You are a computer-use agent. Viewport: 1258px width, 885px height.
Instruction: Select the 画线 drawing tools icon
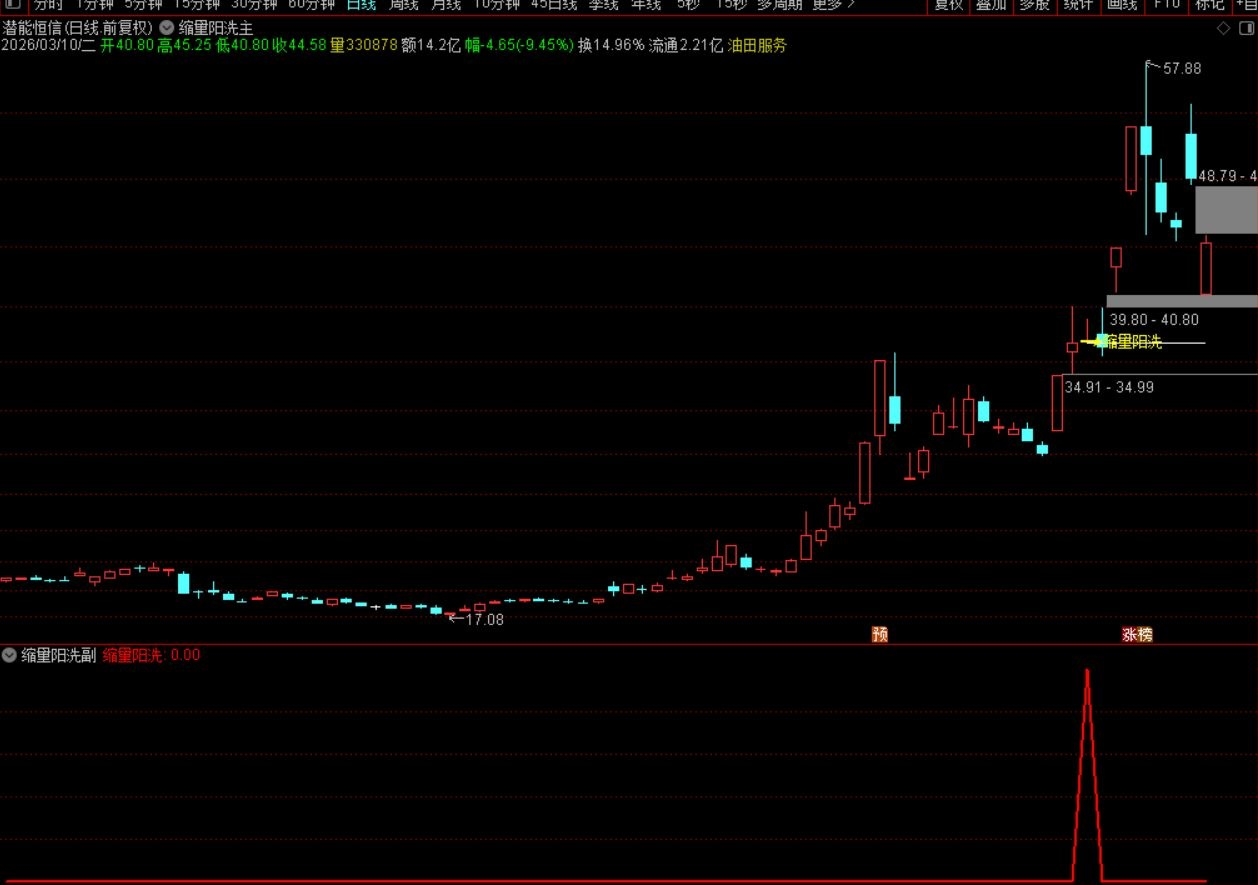click(x=1122, y=5)
